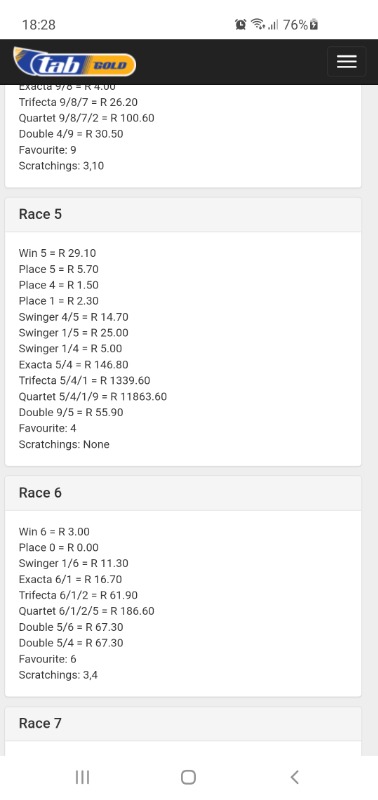
Task: Open the Android recent apps button
Action: click(x=82, y=777)
